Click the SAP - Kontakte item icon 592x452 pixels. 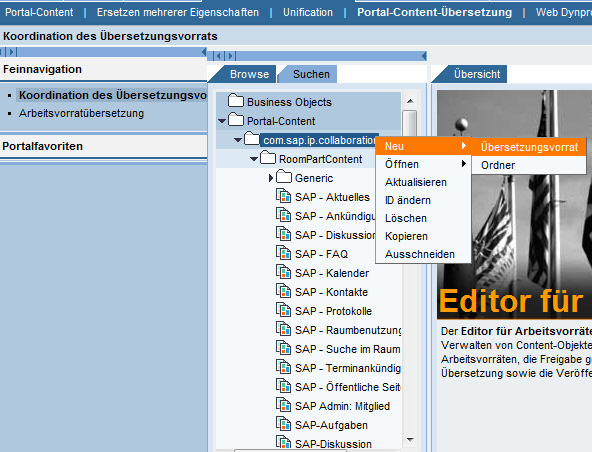point(284,291)
